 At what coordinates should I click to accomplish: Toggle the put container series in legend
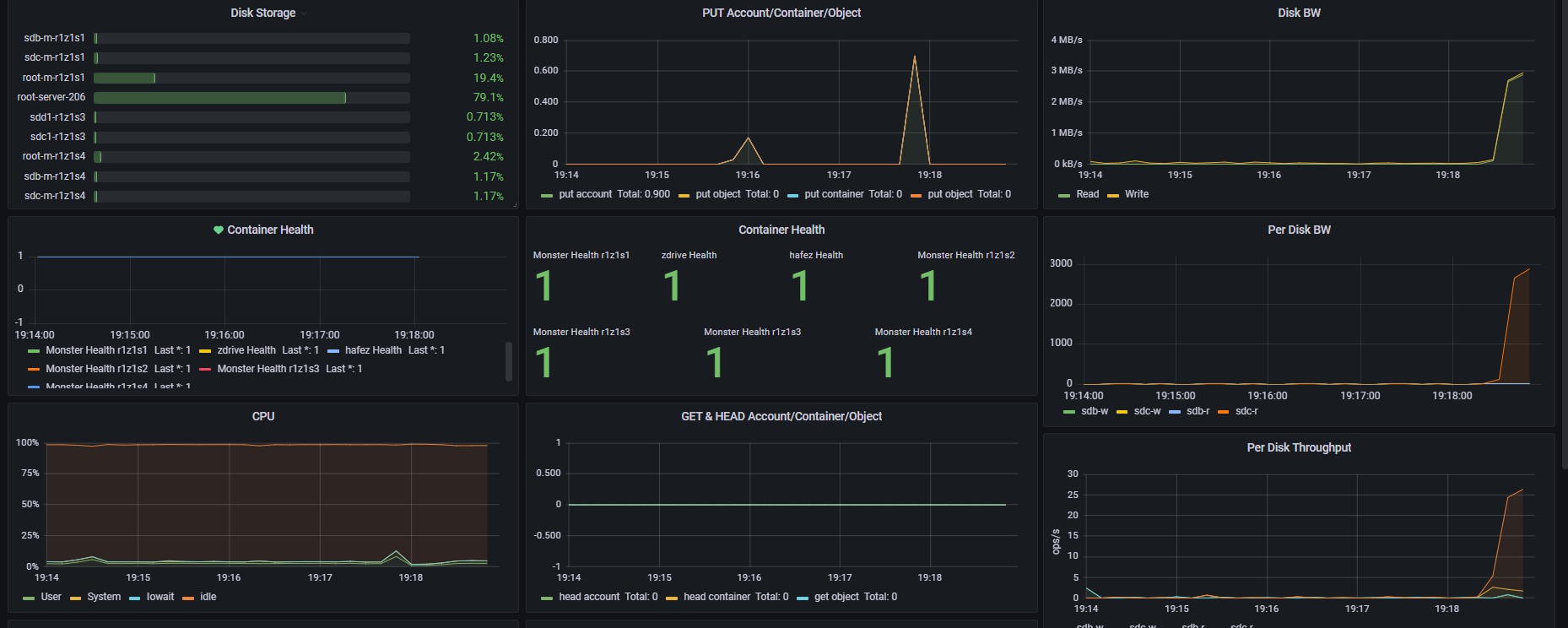[834, 194]
